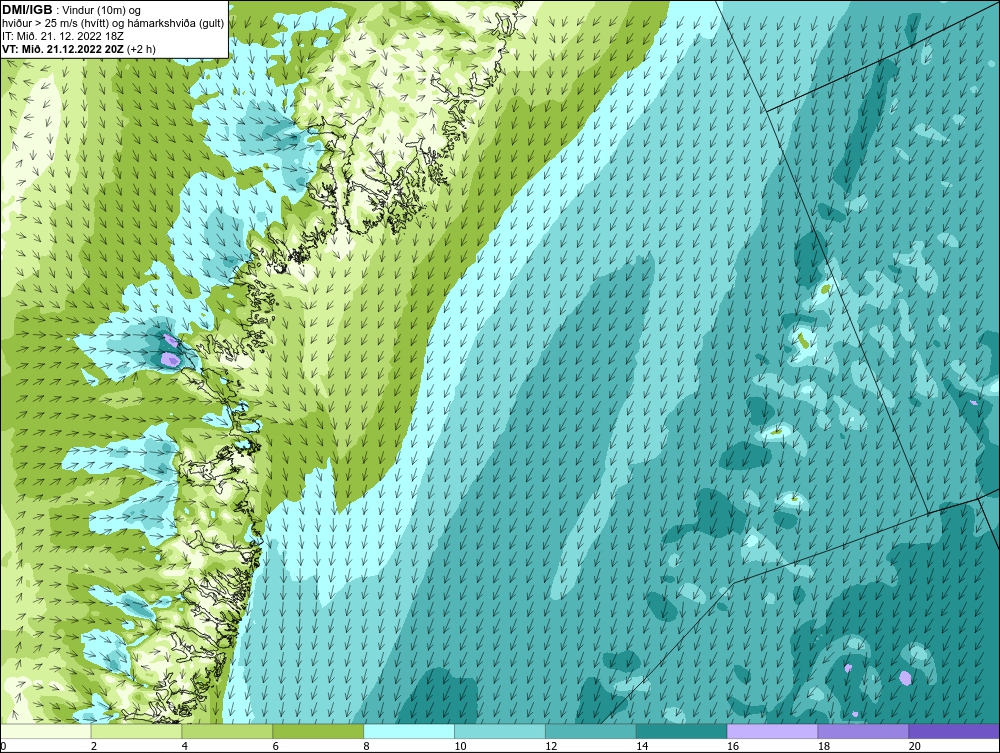Click the 0–2 m/s legend color swatch

click(x=46, y=731)
